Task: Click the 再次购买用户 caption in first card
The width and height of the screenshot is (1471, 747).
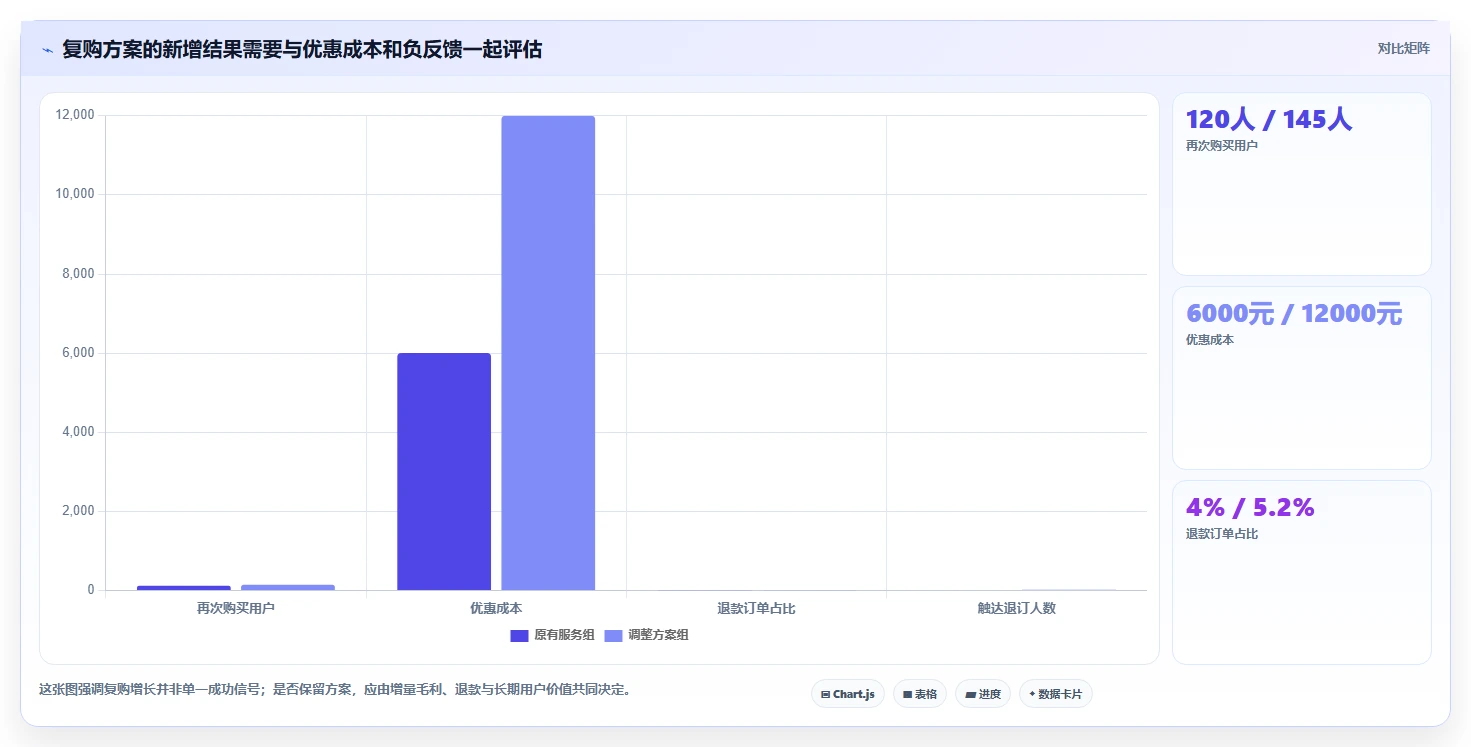Action: pos(1222,146)
